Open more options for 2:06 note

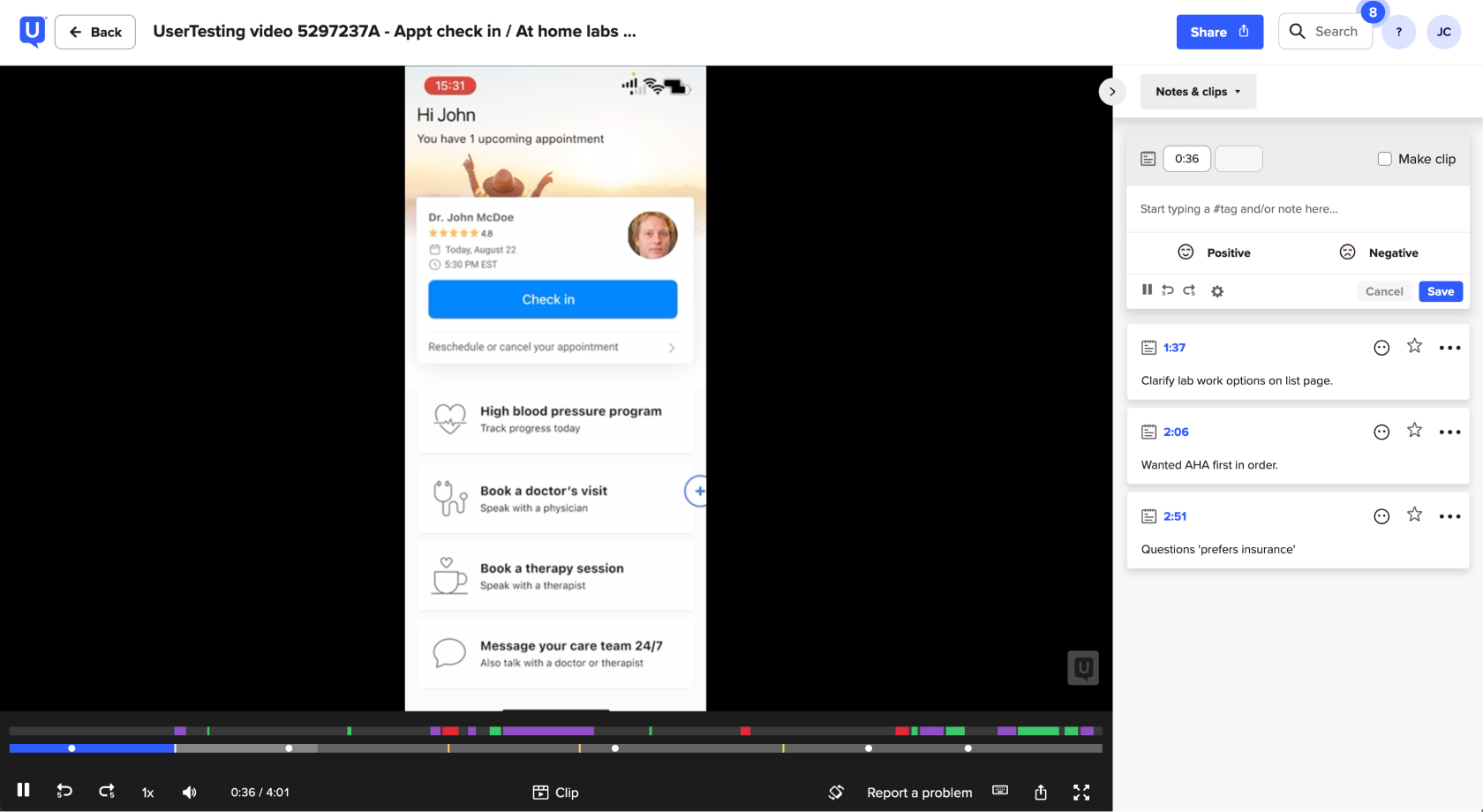tap(1449, 432)
